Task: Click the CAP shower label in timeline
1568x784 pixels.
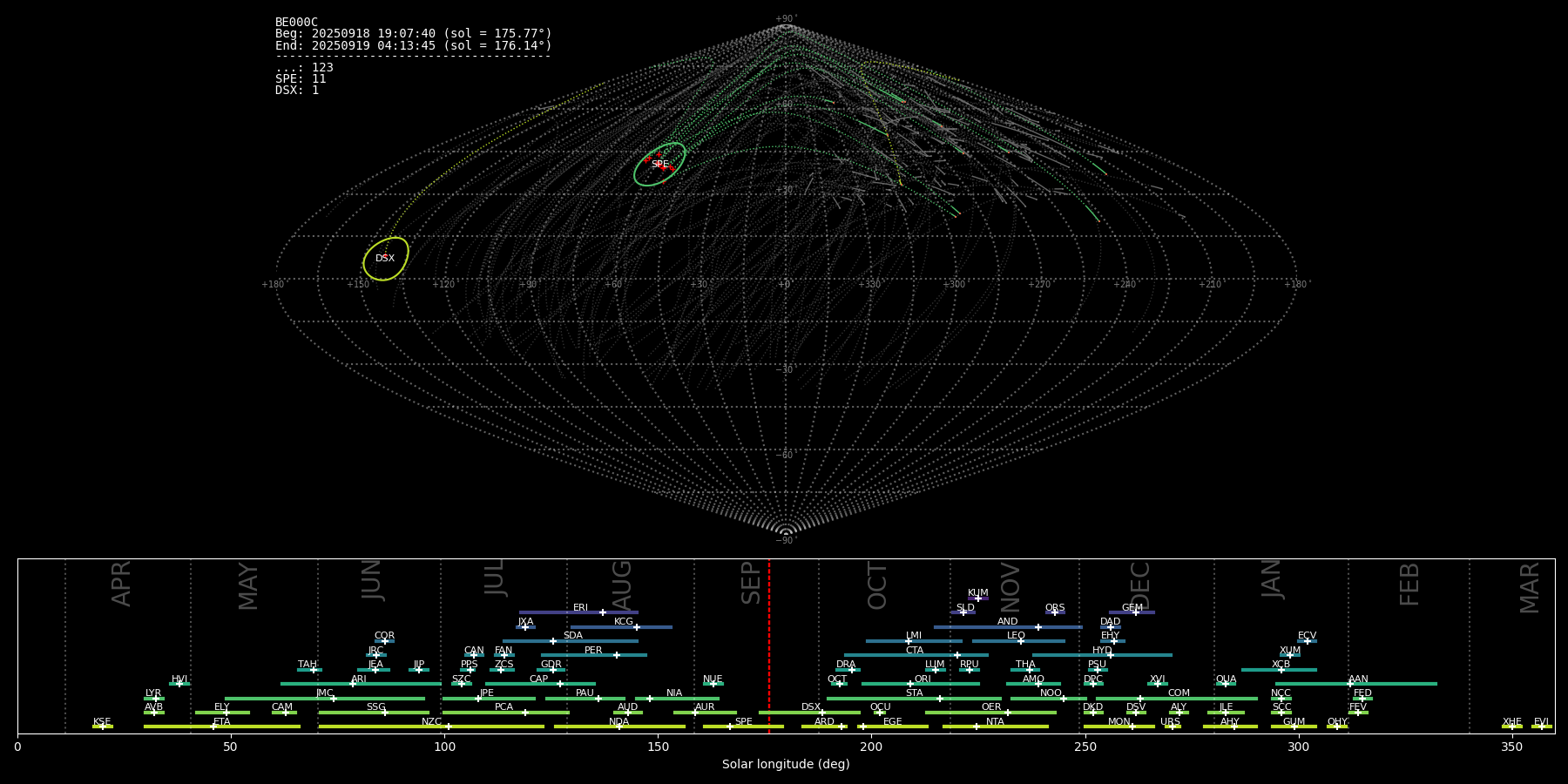Action: pyautogui.click(x=539, y=679)
